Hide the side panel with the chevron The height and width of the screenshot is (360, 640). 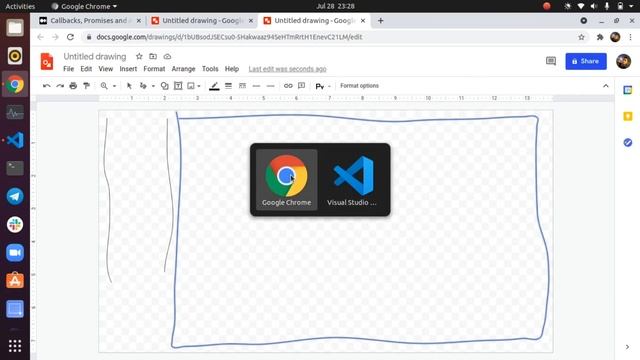[x=627, y=347]
